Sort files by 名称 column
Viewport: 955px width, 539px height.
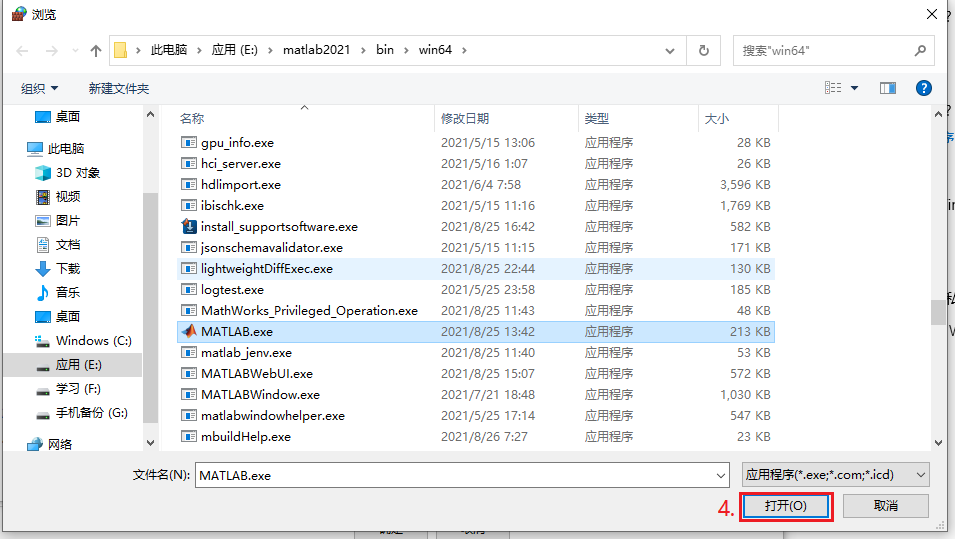click(x=192, y=119)
